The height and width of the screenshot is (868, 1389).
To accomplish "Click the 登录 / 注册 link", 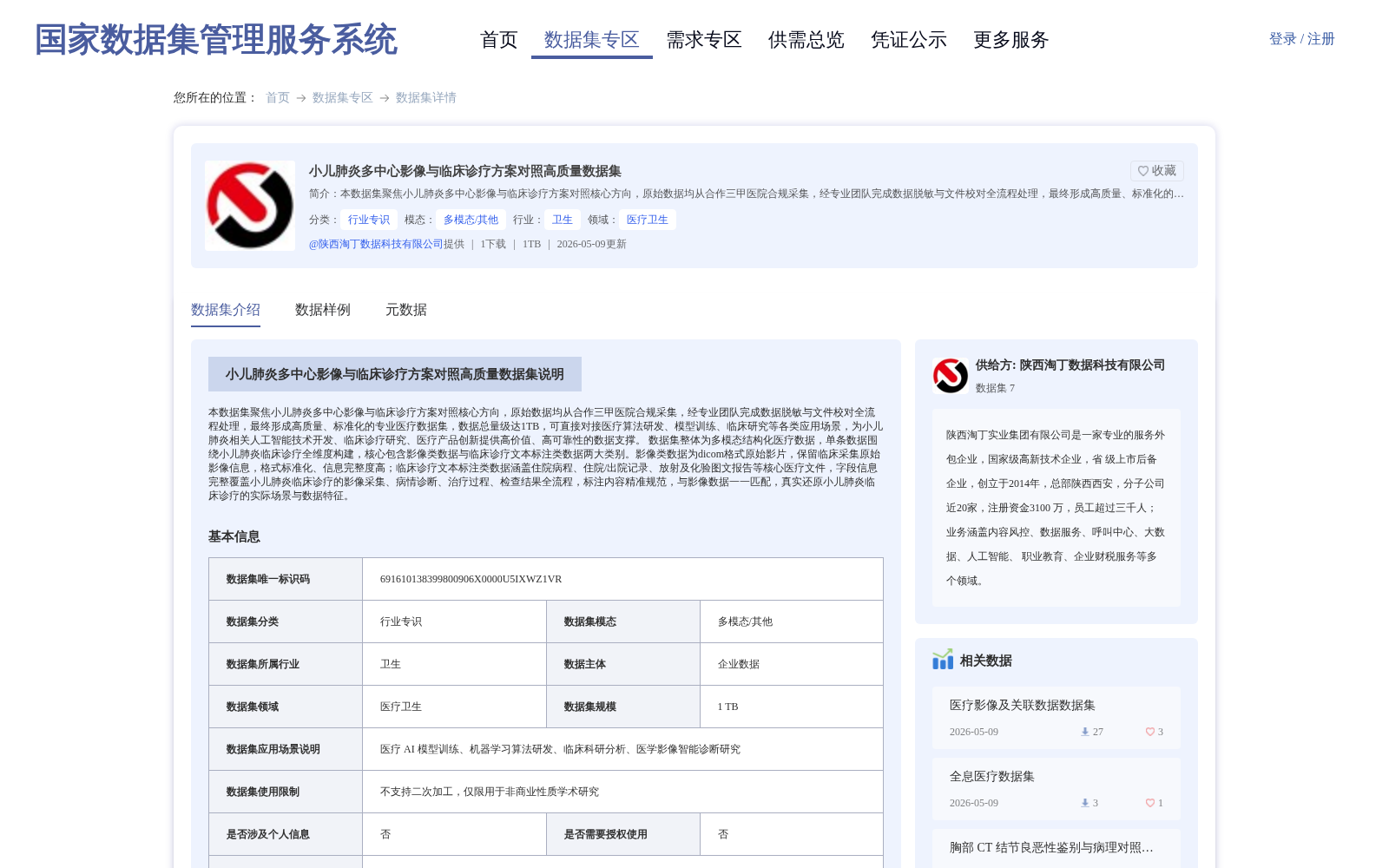I will [1302, 39].
